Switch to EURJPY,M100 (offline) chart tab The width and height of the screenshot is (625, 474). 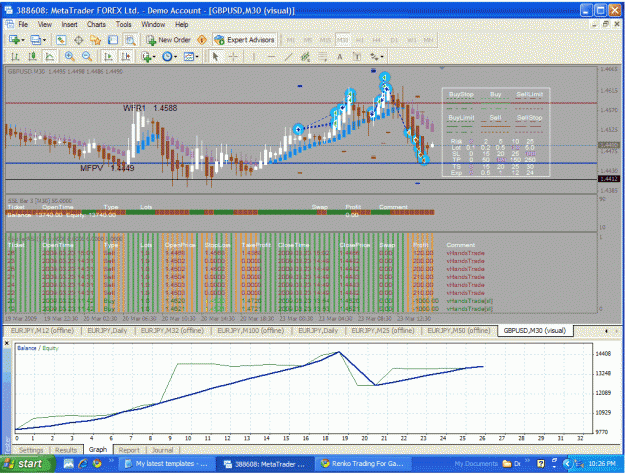[x=250, y=330]
